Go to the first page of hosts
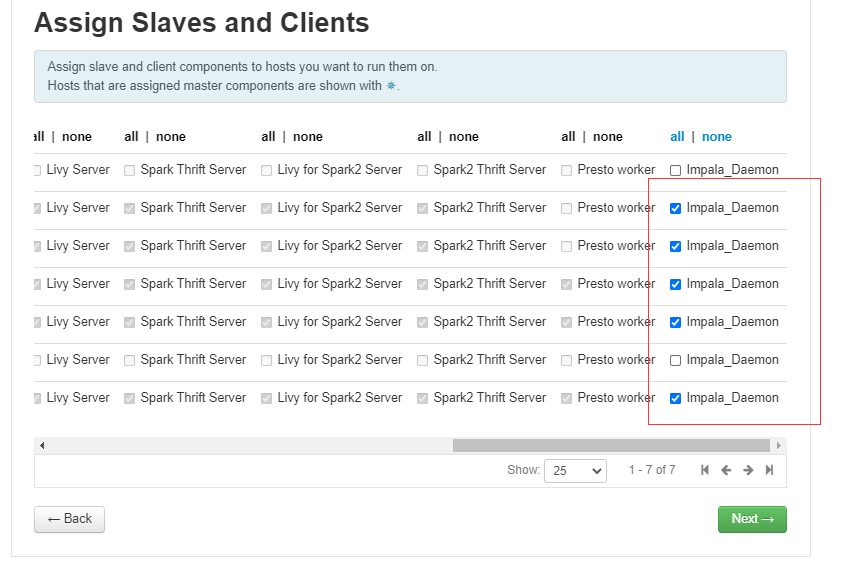The height and width of the screenshot is (567, 856). pyautogui.click(x=705, y=470)
